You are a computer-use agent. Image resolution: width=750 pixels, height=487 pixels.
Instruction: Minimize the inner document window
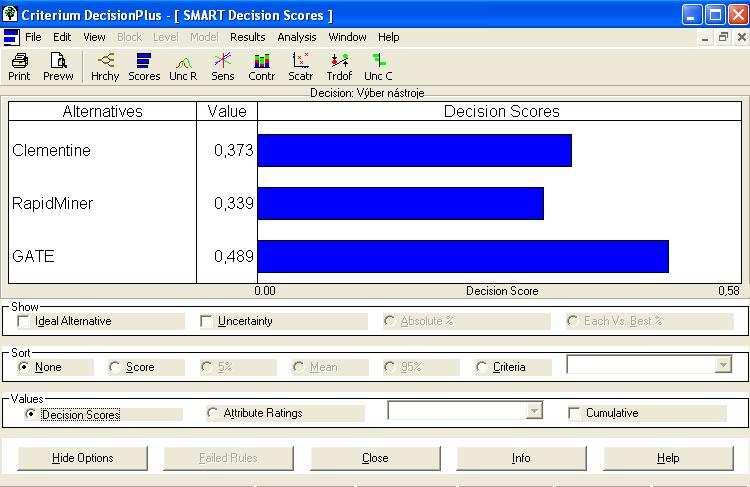[705, 38]
